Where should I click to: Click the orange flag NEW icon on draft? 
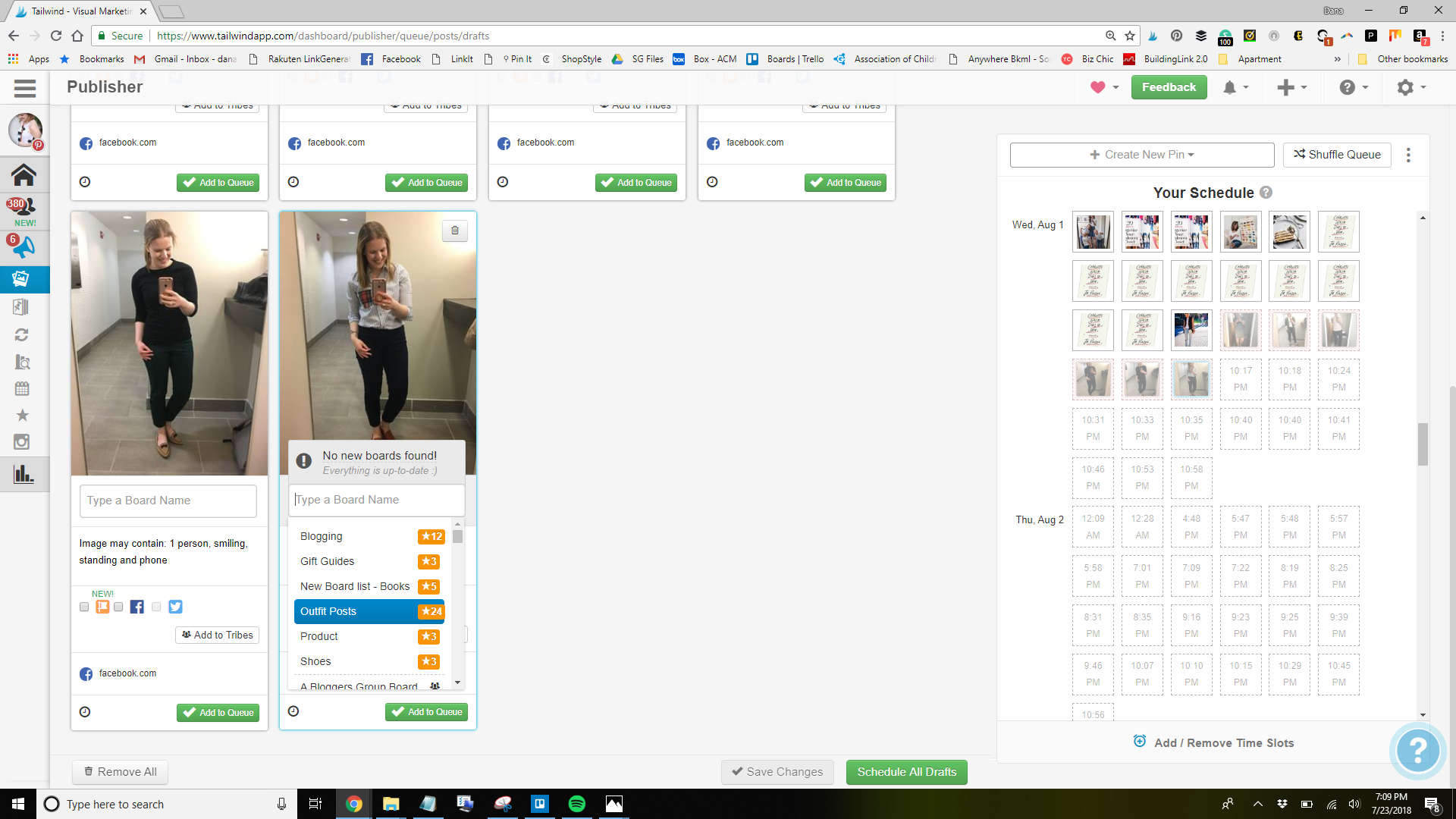[102, 607]
